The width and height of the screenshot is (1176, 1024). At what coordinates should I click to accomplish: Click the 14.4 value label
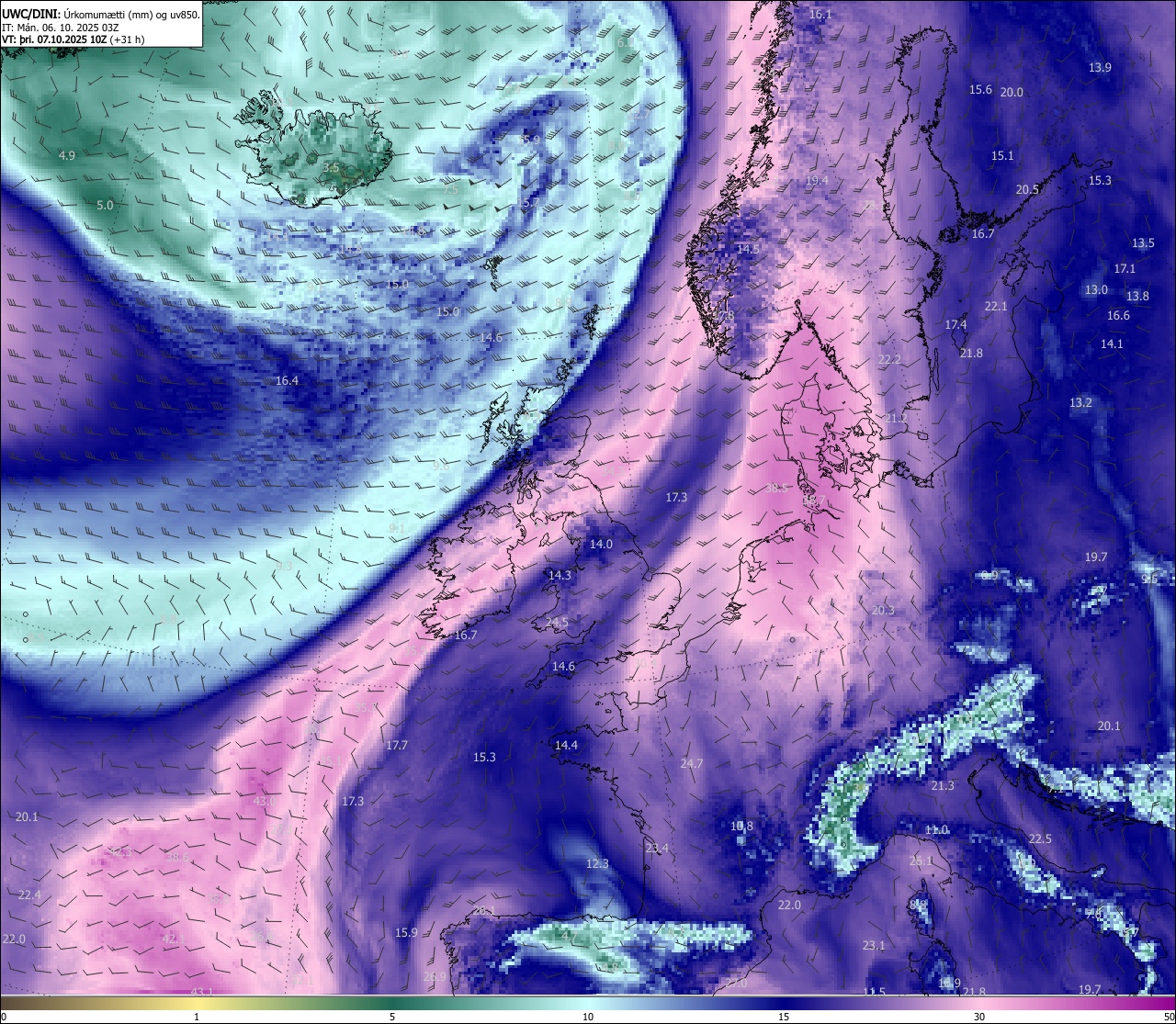click(x=566, y=745)
